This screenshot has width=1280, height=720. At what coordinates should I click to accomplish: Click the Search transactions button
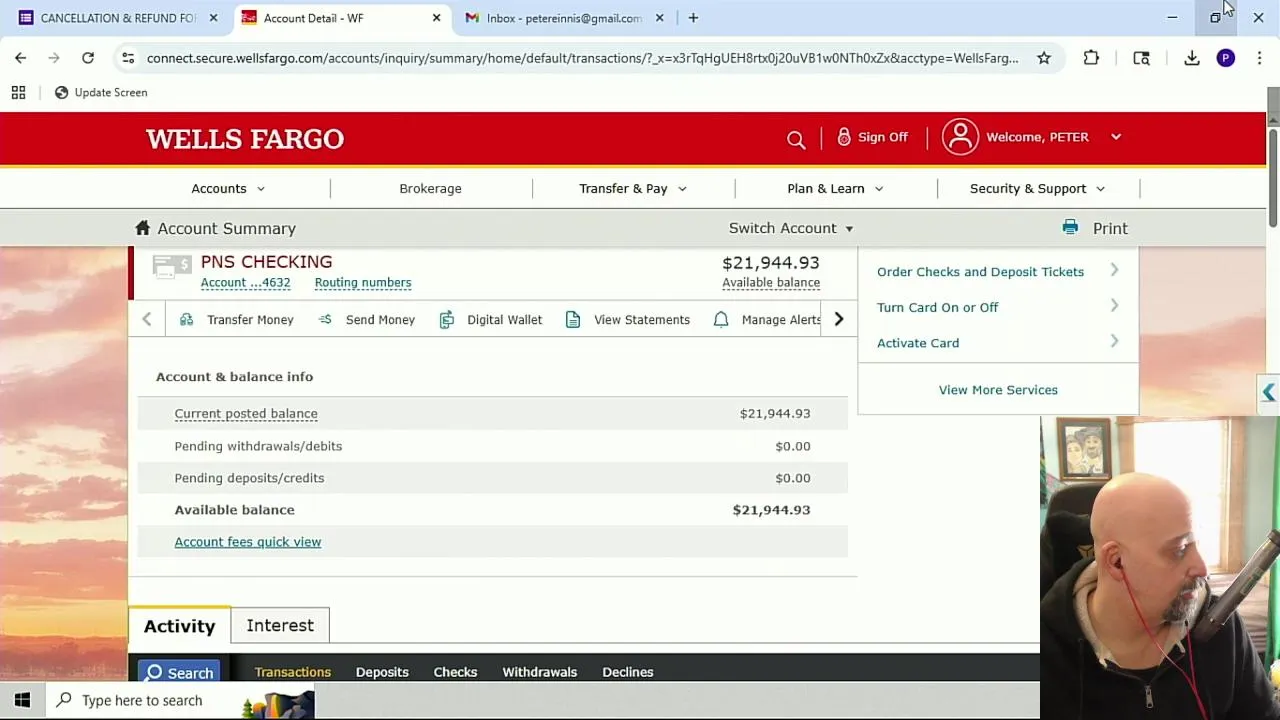pyautogui.click(x=178, y=672)
